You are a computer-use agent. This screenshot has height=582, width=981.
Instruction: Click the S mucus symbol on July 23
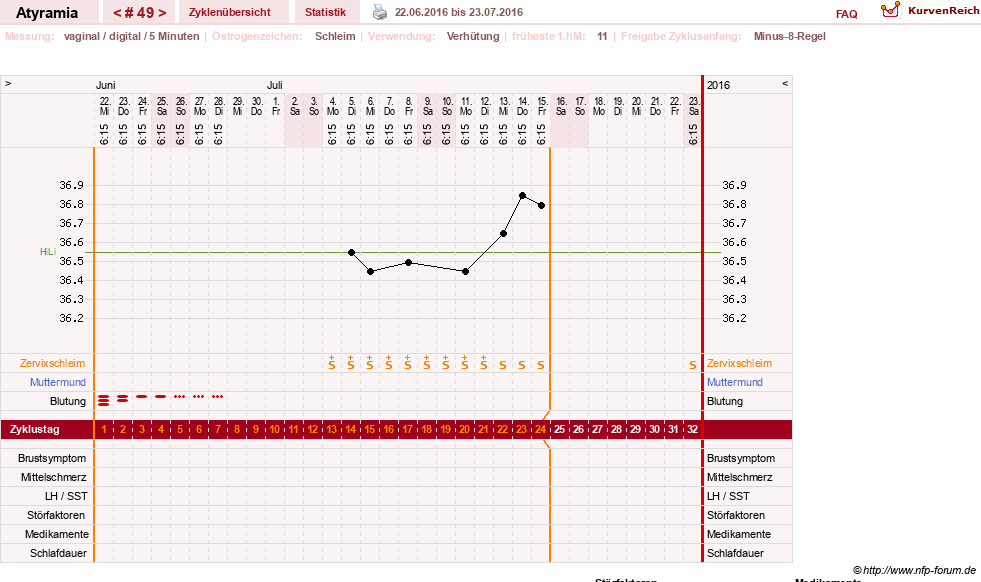[x=693, y=365]
